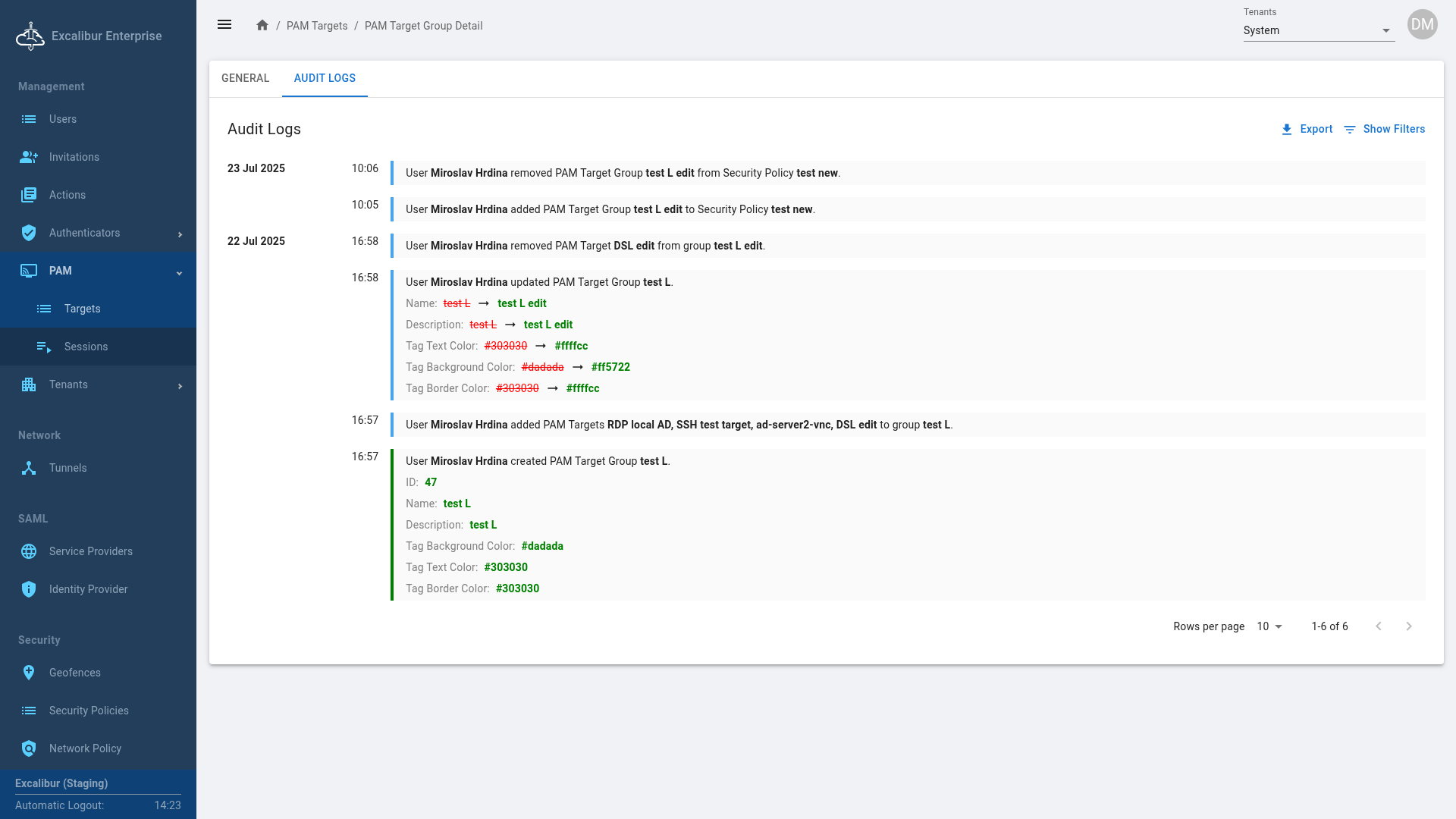Open the Tenants System dropdown
This screenshot has height=819, width=1456.
click(1318, 30)
